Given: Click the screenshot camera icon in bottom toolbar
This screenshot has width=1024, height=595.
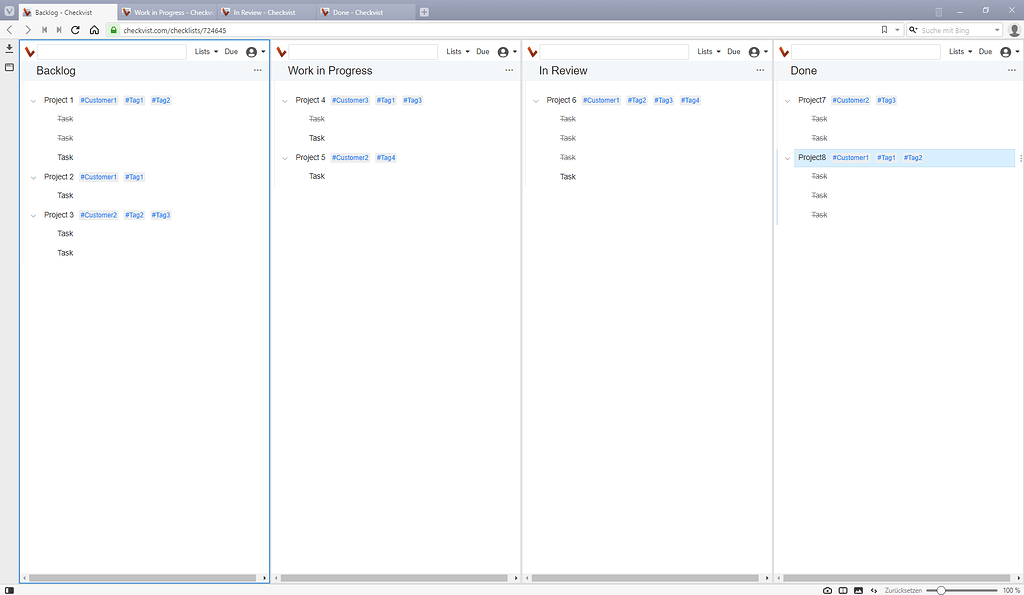Looking at the screenshot, I should [827, 590].
